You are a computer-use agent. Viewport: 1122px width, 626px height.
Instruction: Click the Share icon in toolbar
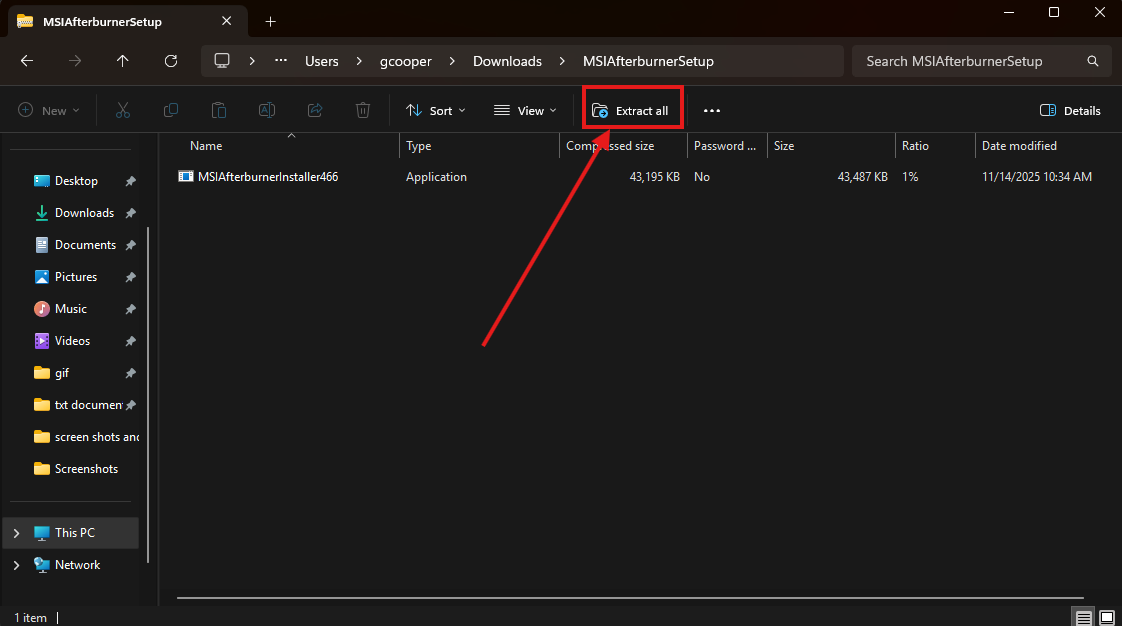(x=315, y=110)
